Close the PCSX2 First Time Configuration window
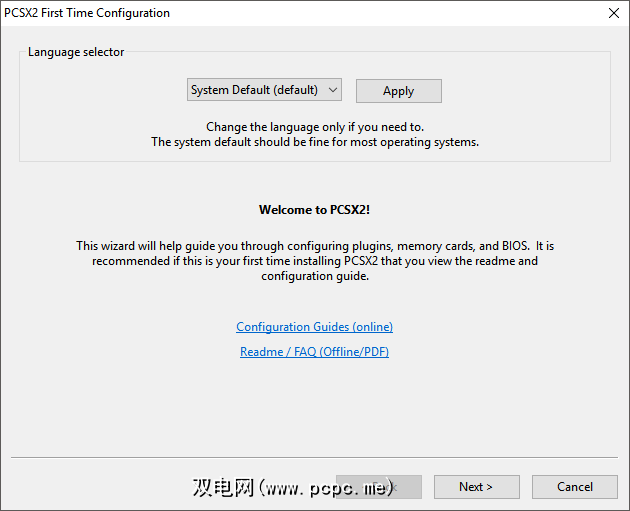 614,13
